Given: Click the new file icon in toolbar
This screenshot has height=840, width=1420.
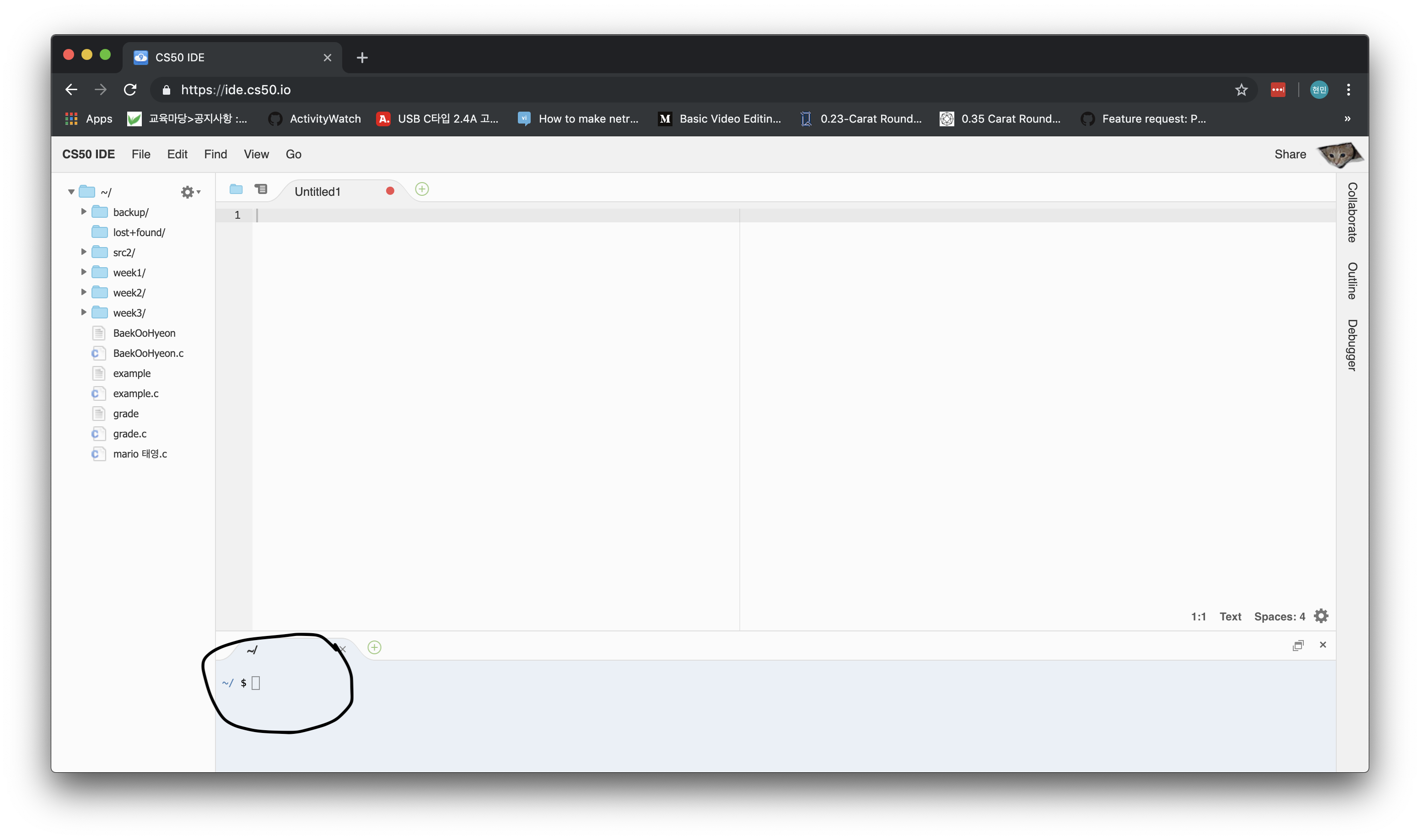Looking at the screenshot, I should coord(422,189).
